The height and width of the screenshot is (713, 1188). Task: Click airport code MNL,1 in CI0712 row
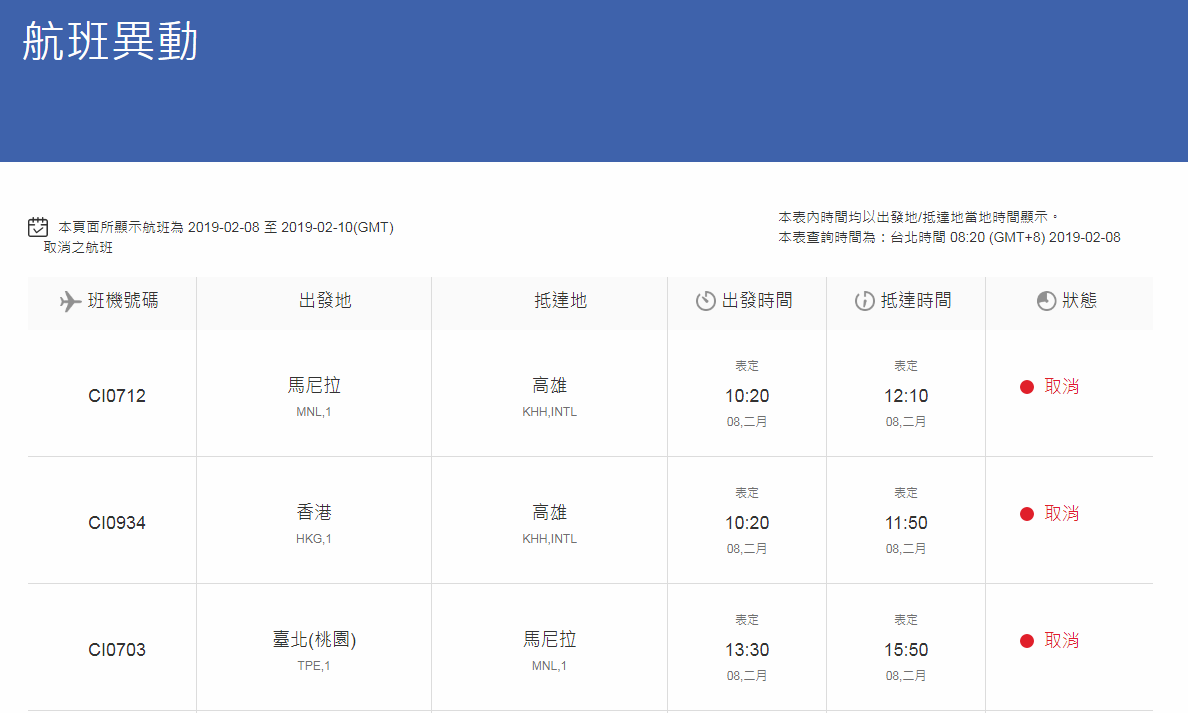(314, 412)
